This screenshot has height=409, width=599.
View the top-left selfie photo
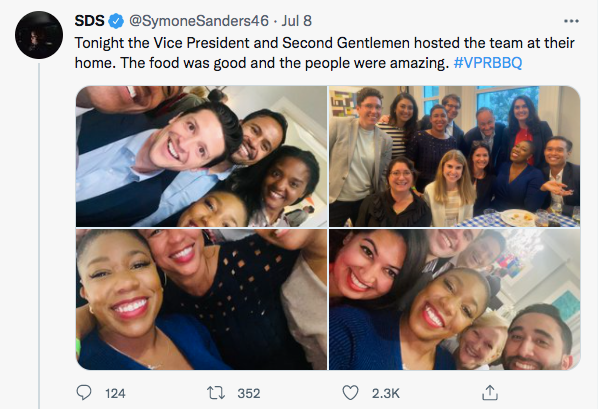coord(201,156)
